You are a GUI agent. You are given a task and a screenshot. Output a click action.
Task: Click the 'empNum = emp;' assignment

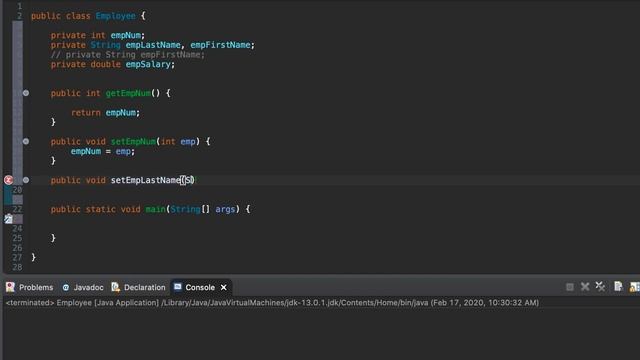[x=102, y=151]
